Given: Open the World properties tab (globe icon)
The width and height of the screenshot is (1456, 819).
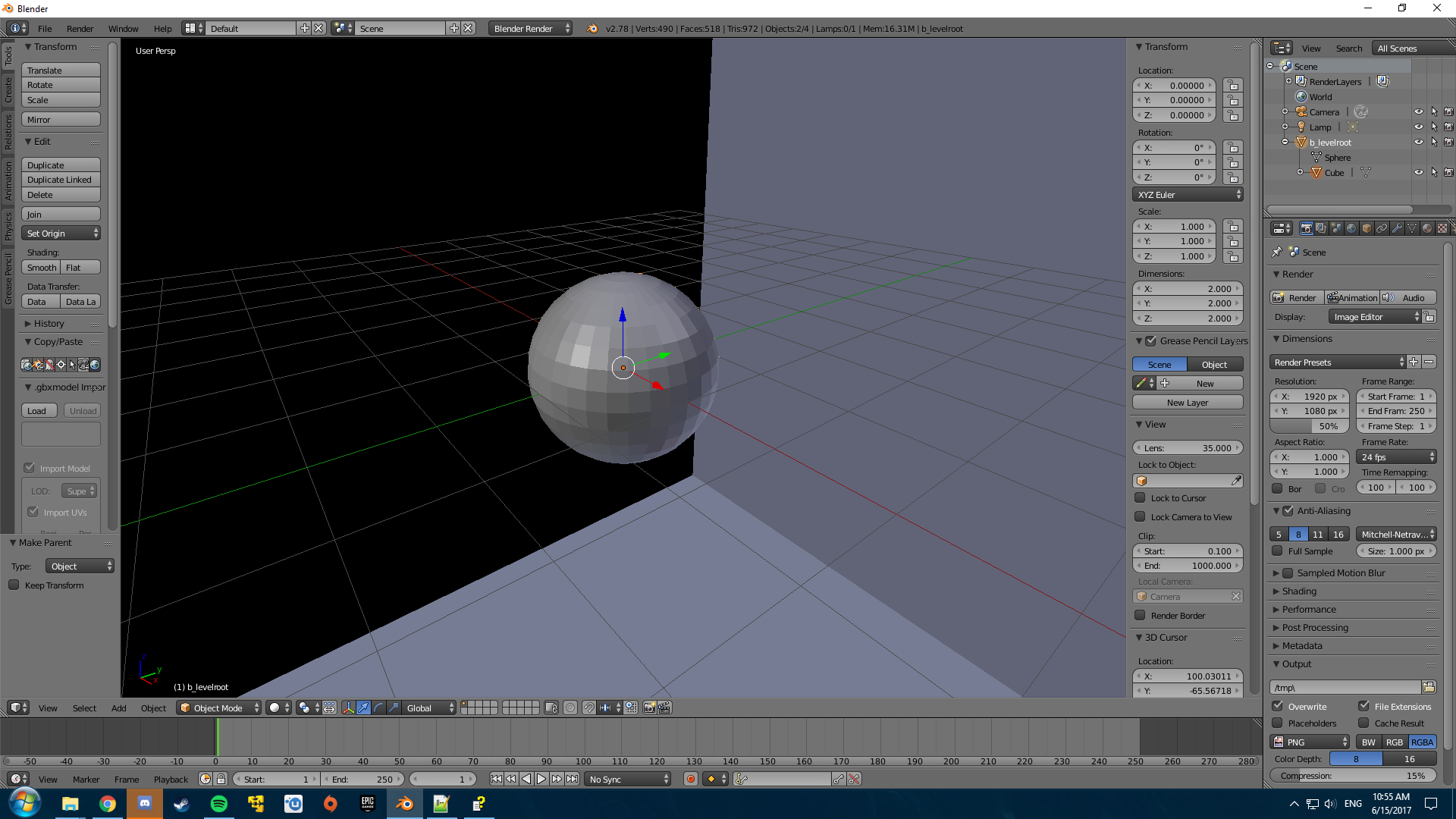Looking at the screenshot, I should 1351,228.
